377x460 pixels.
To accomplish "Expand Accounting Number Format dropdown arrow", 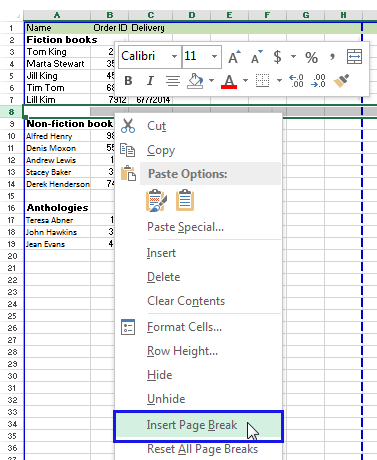I will (293, 56).
